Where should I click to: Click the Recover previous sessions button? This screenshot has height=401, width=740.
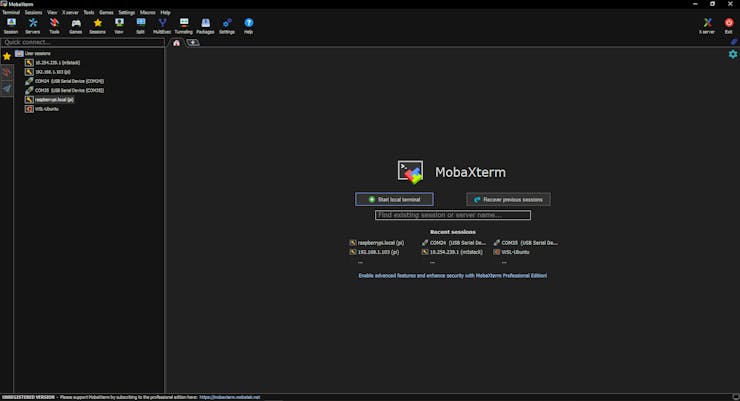[508, 199]
